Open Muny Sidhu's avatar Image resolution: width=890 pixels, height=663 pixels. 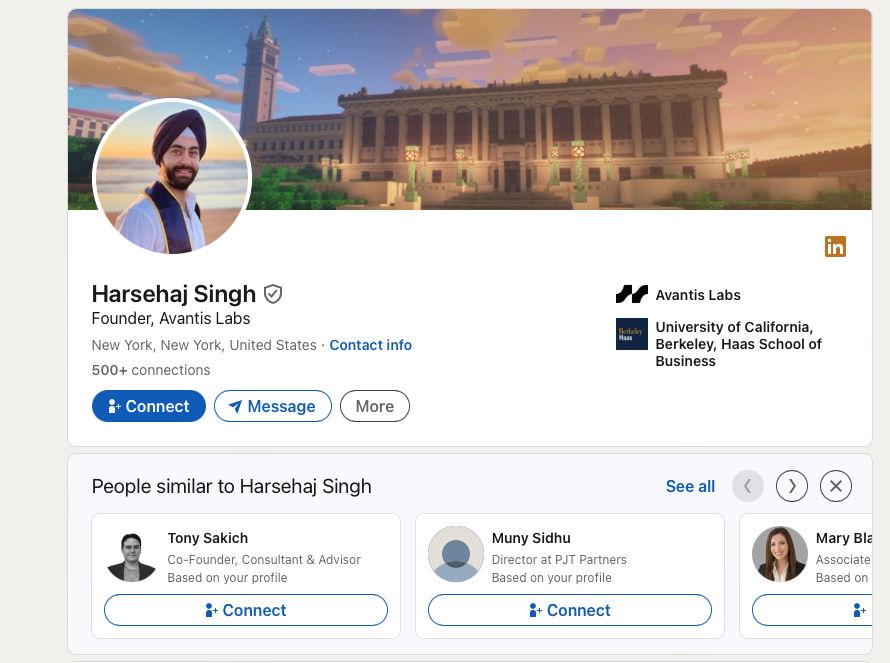click(x=456, y=554)
